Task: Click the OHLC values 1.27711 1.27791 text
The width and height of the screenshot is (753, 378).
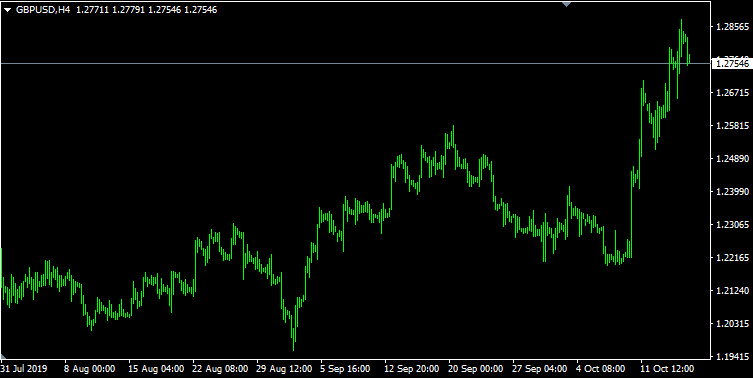Action: point(110,10)
